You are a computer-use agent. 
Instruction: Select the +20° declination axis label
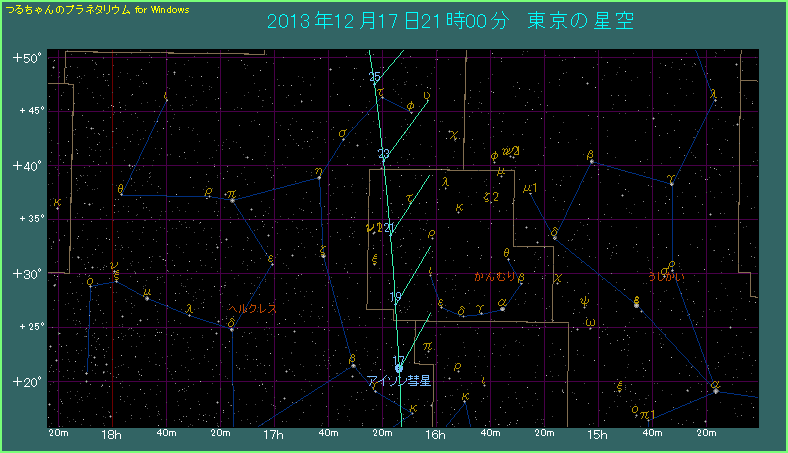pos(26,381)
